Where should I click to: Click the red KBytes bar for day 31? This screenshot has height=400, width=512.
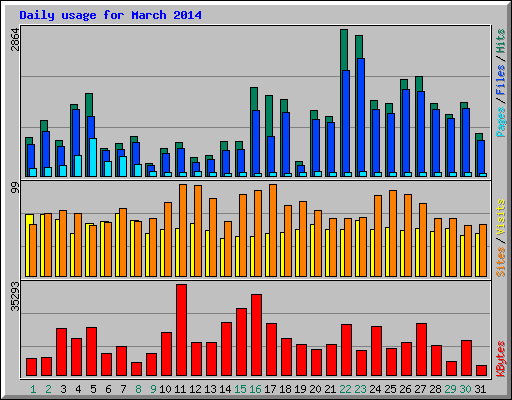click(x=481, y=371)
